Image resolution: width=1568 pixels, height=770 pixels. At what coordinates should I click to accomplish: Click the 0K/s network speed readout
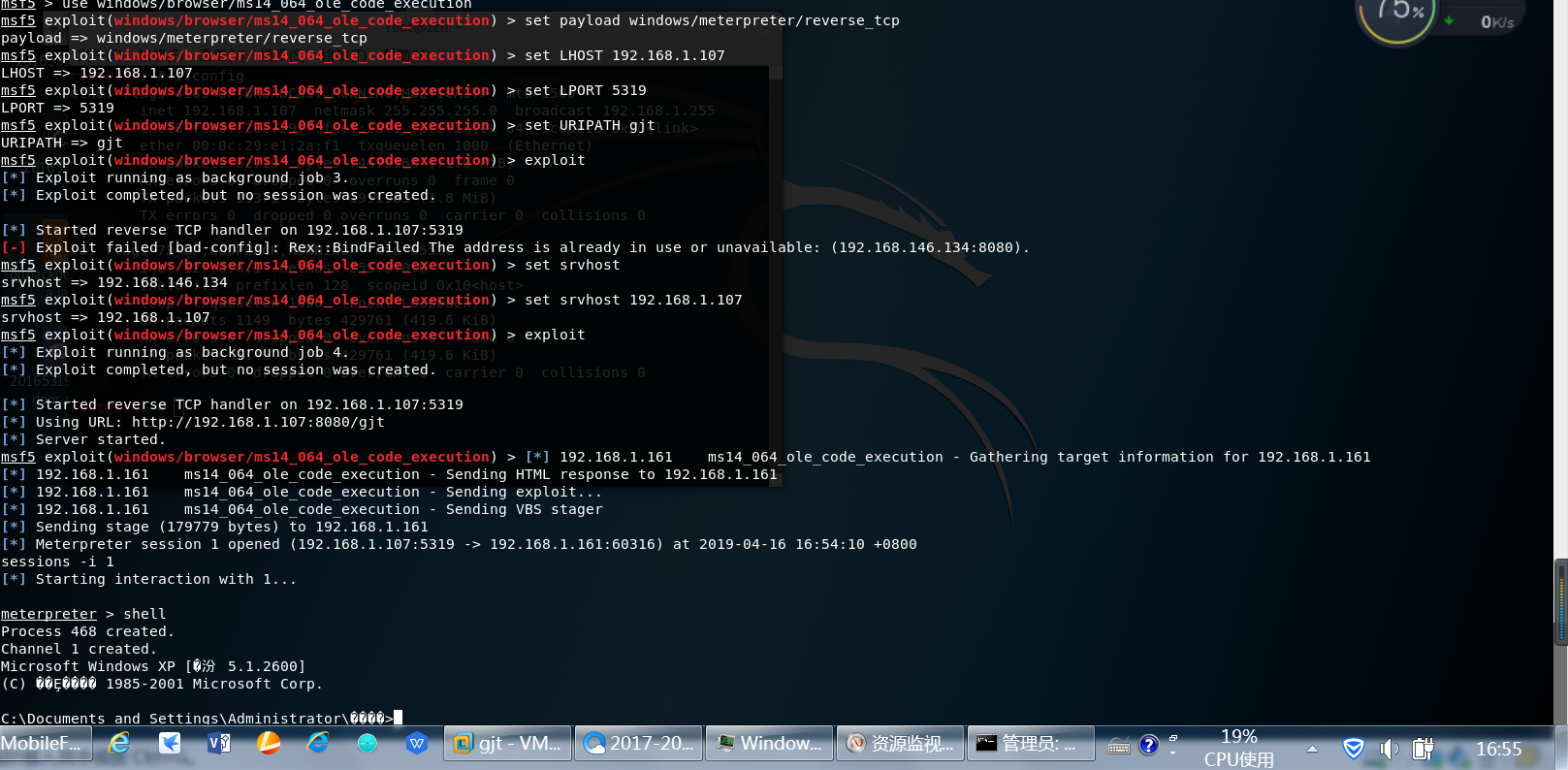click(x=1497, y=21)
